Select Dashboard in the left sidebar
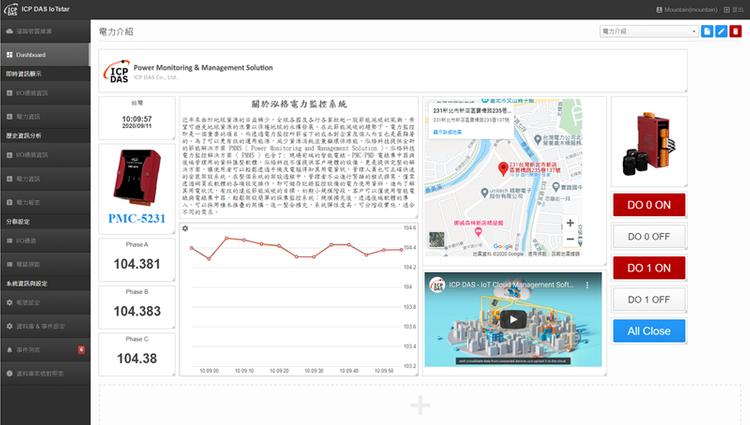 coord(45,54)
